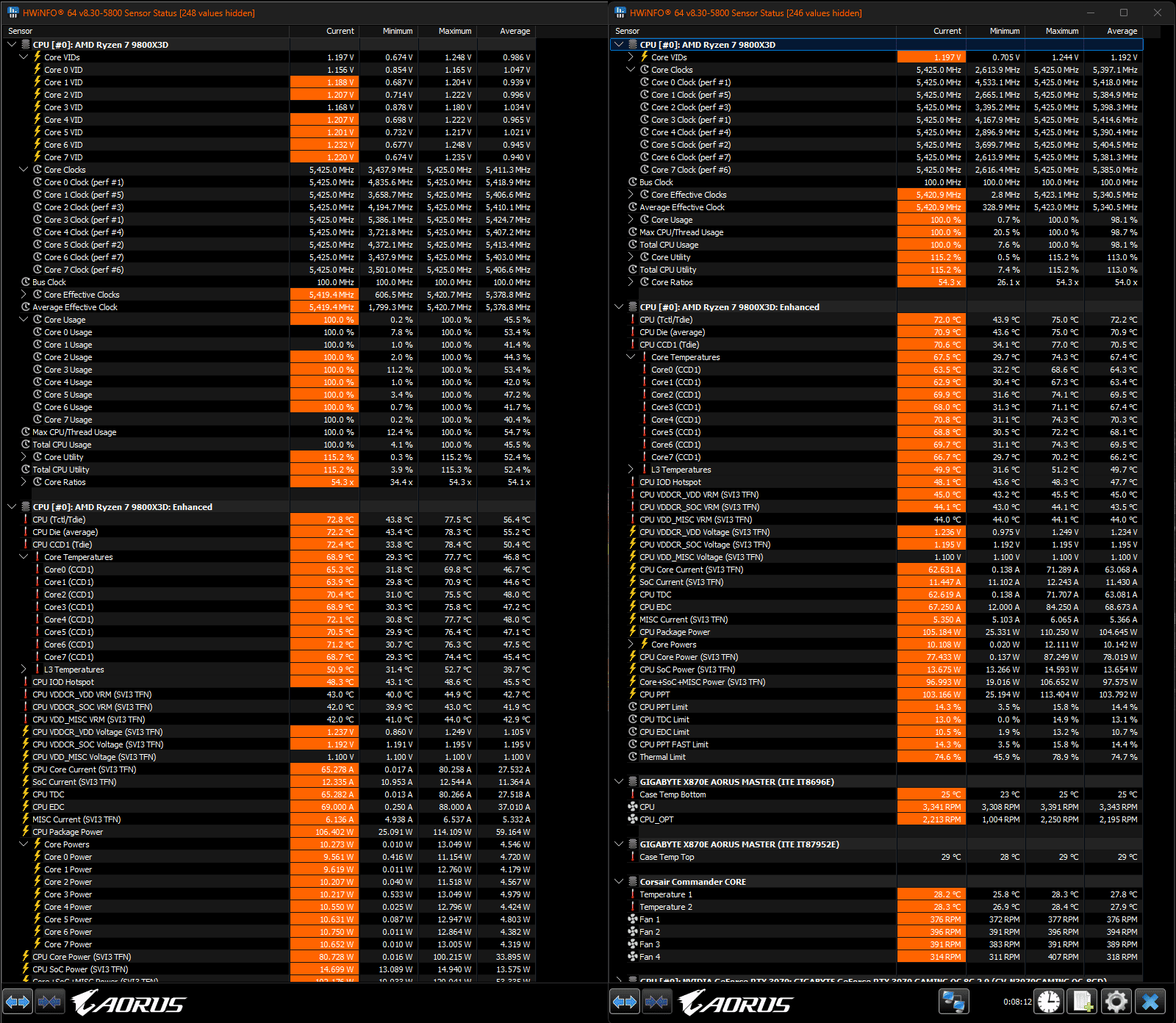The height and width of the screenshot is (1023, 1176).
Task: Open sensor settings gear icon
Action: 1116,1002
